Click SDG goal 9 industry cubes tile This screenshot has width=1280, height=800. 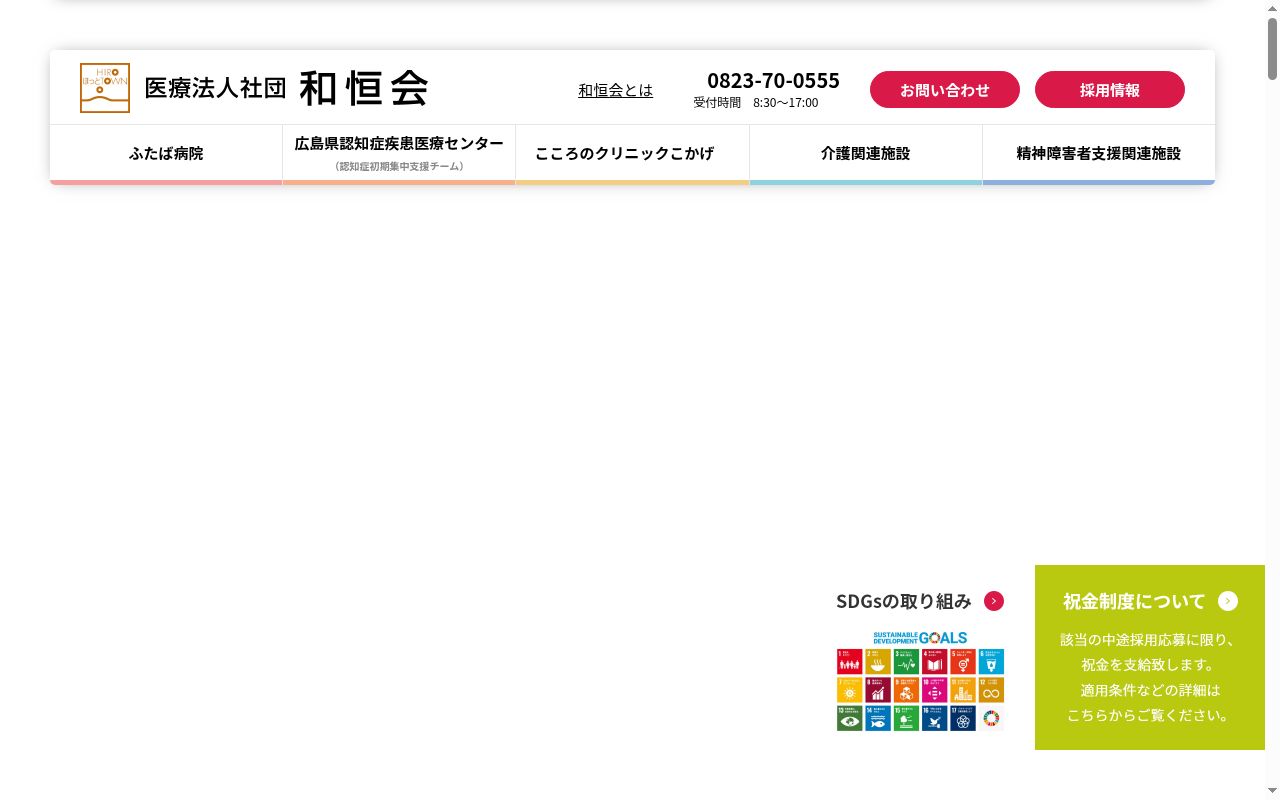pos(906,690)
